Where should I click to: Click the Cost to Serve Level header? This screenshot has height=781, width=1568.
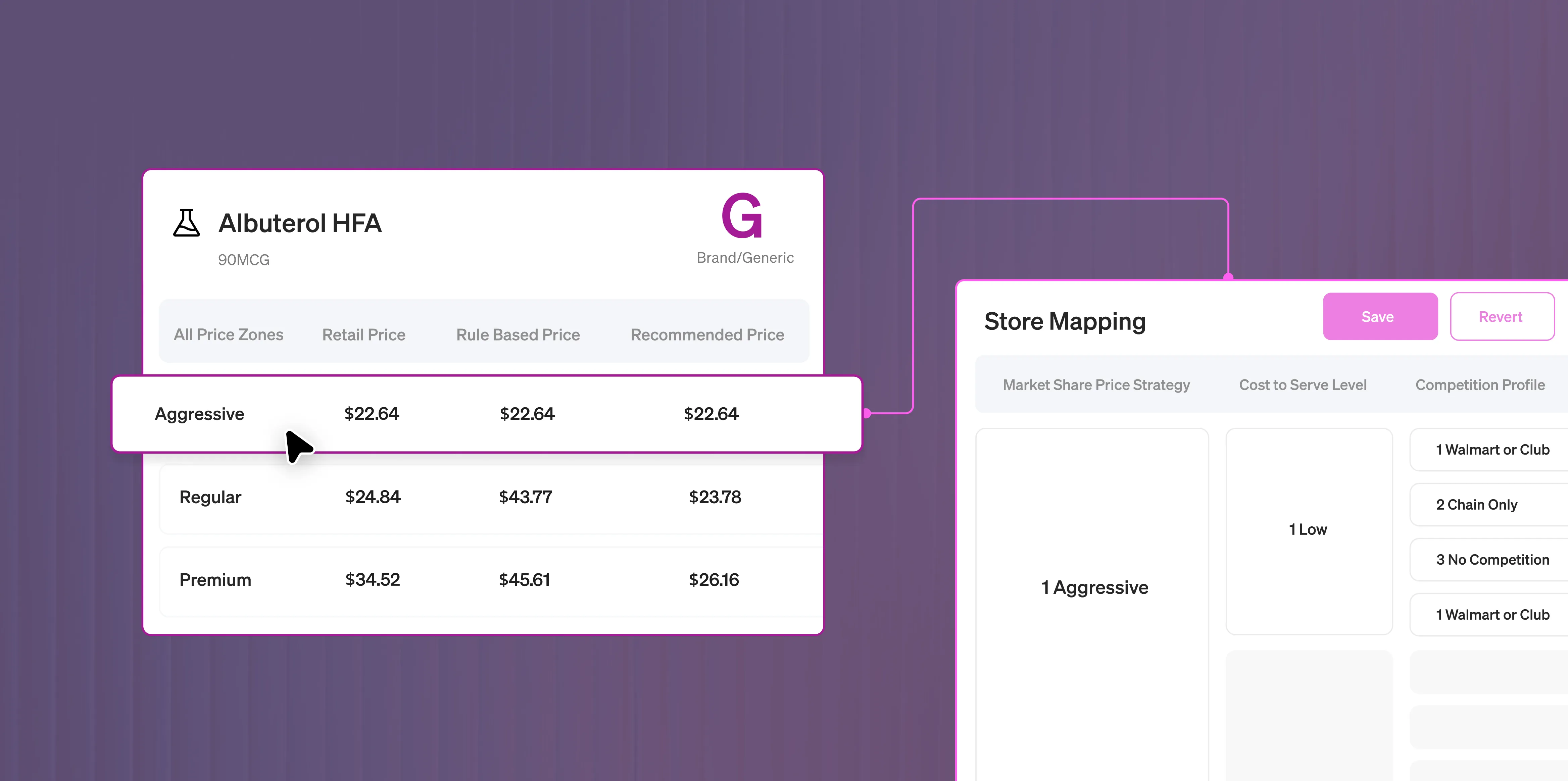click(1303, 385)
